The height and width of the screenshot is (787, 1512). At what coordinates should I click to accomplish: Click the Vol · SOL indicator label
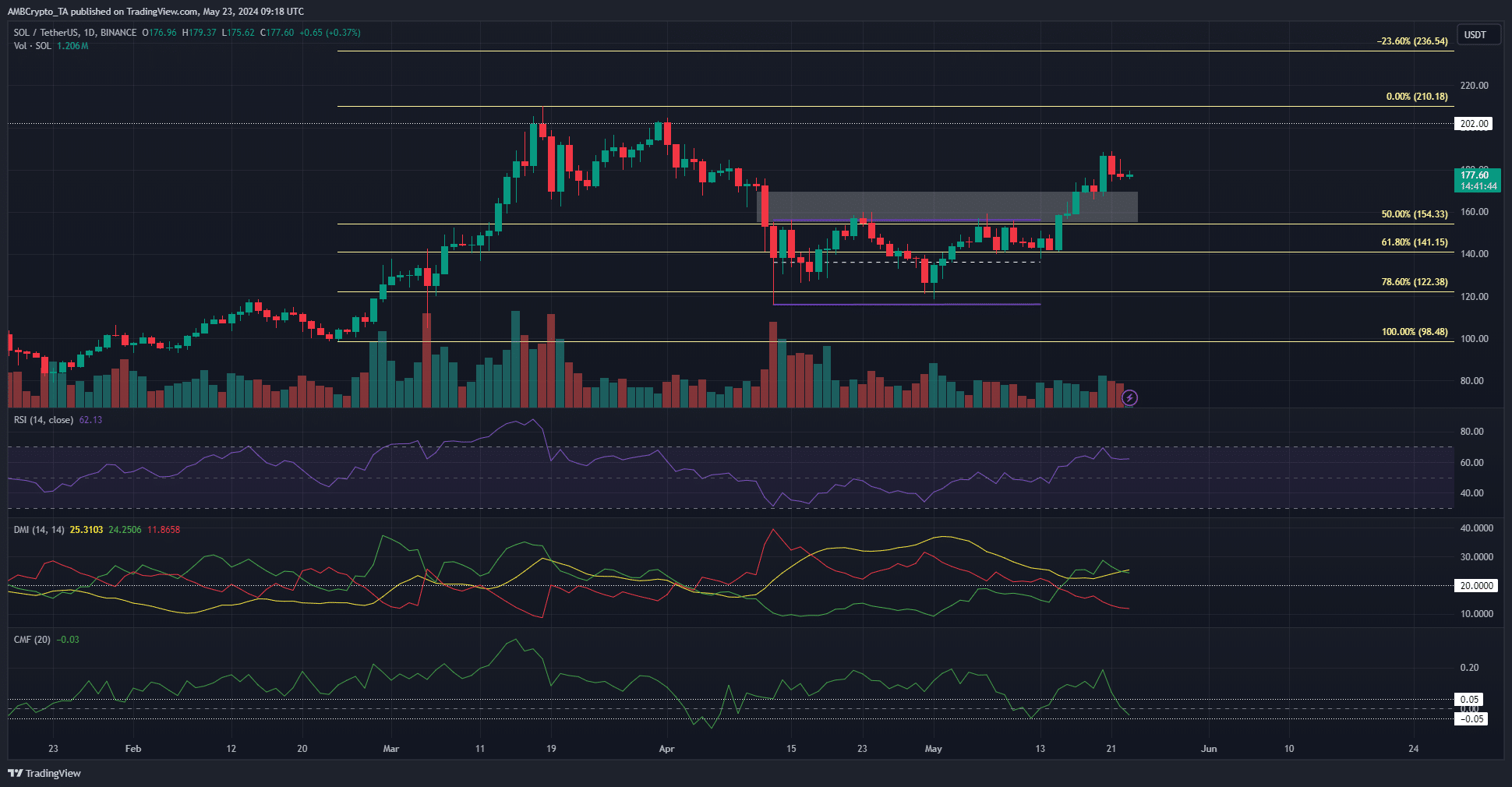(x=33, y=46)
